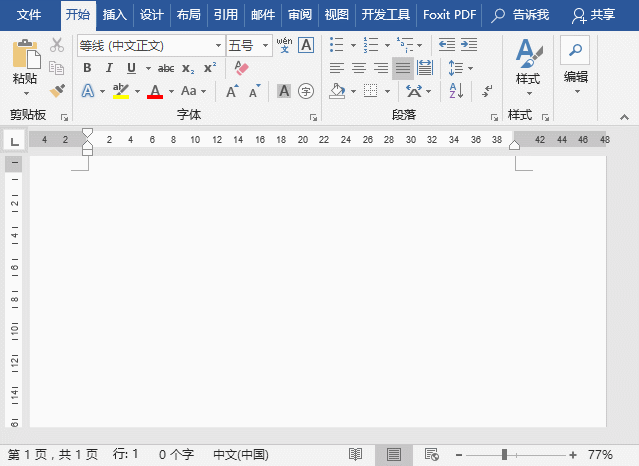Toggle Bold formatting
639x466 pixels.
click(x=87, y=67)
